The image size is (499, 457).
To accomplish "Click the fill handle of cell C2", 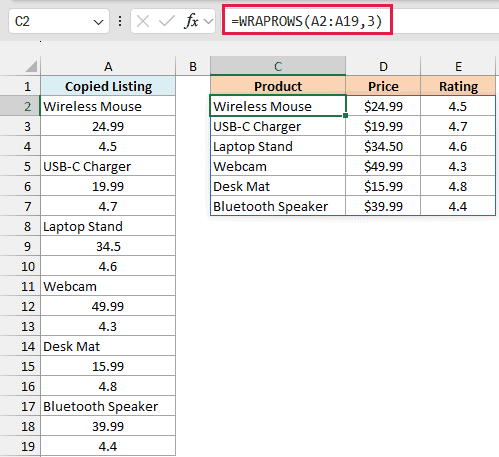I will coord(345,115).
